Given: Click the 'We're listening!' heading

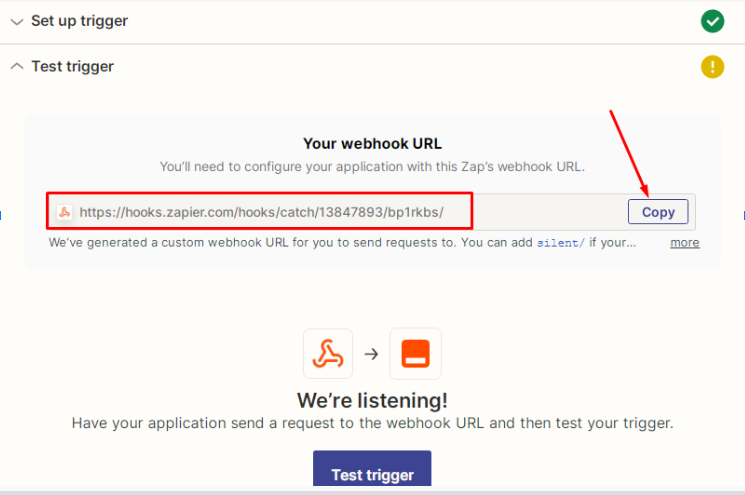Looking at the screenshot, I should click(372, 400).
